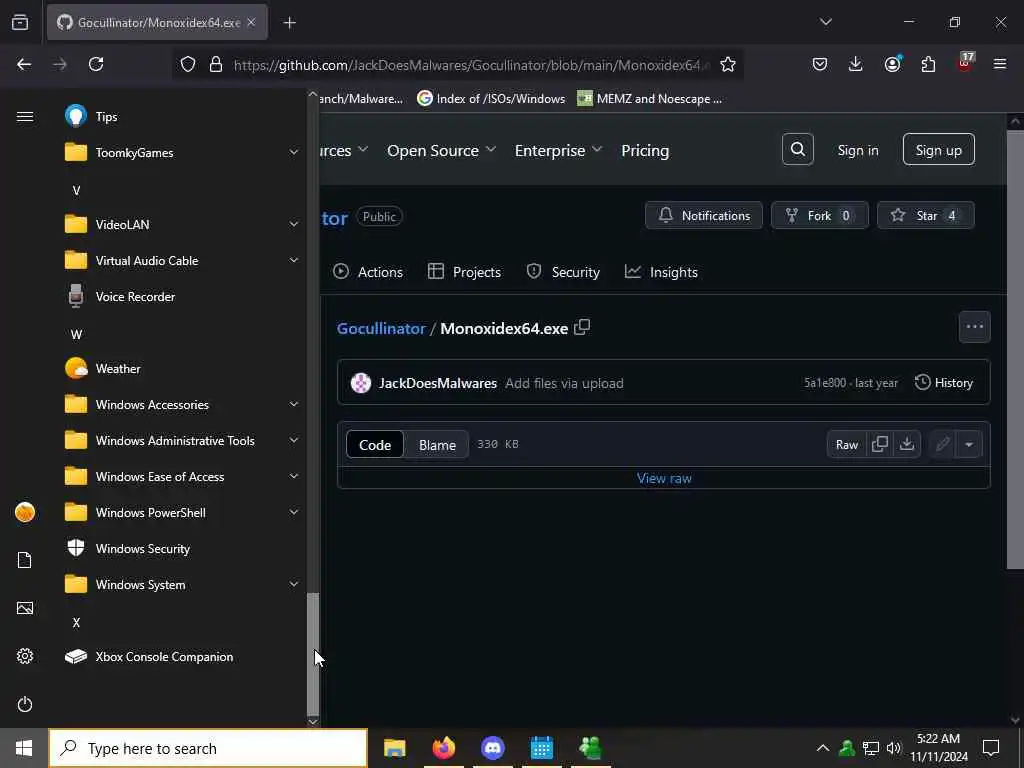Copy file path icon next to Monoxidex64.exe
1024x768 pixels.
(x=582, y=327)
